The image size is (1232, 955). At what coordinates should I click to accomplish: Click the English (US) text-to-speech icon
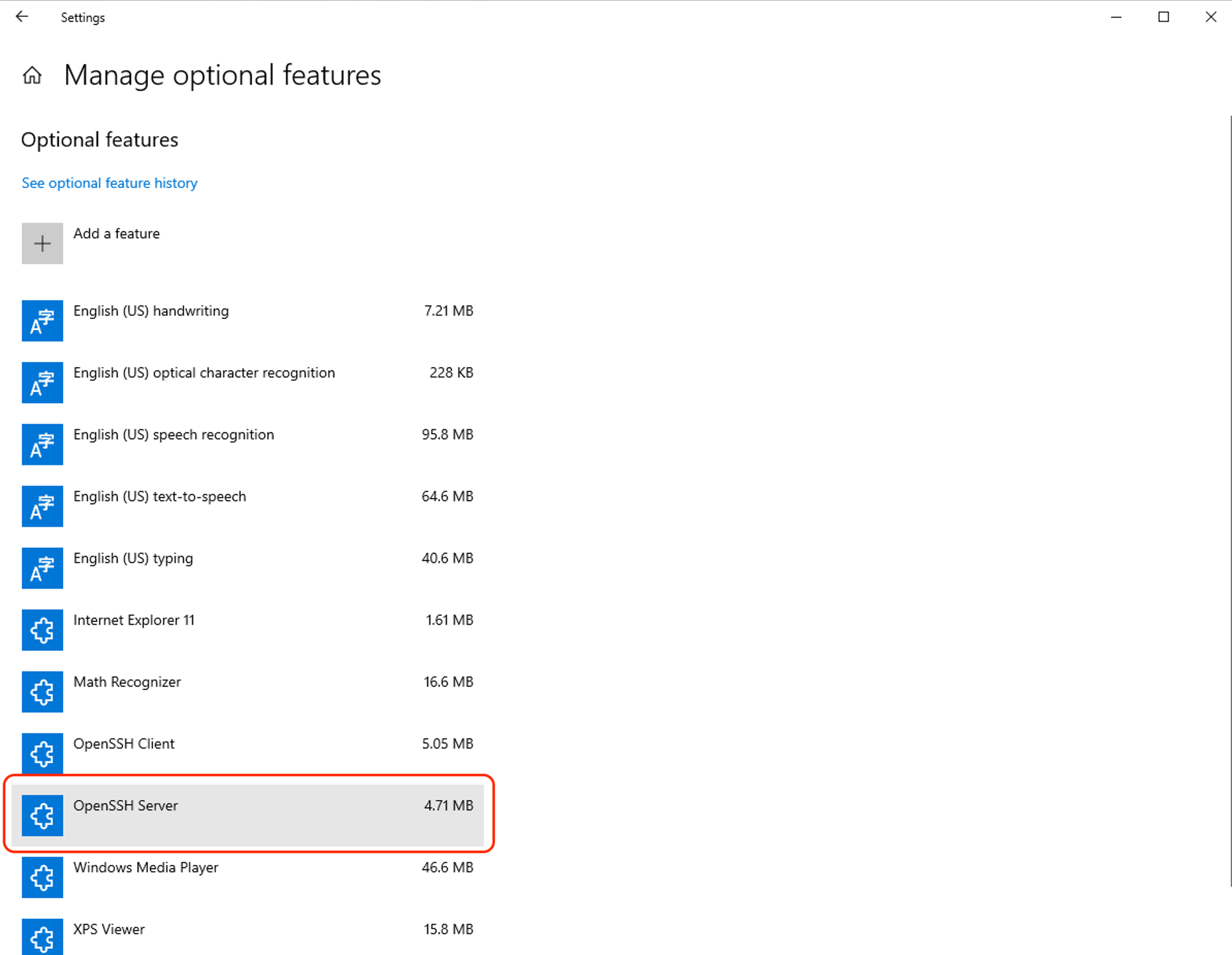42,506
